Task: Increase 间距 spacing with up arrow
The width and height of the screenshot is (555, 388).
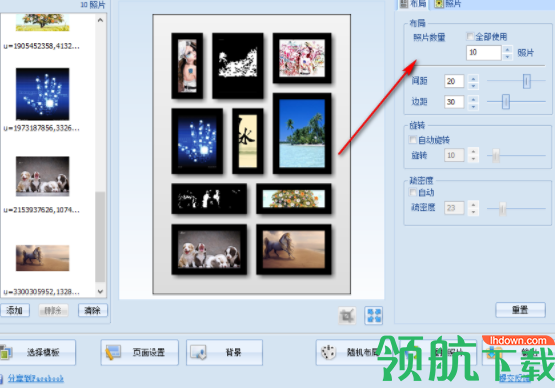Action: point(473,78)
